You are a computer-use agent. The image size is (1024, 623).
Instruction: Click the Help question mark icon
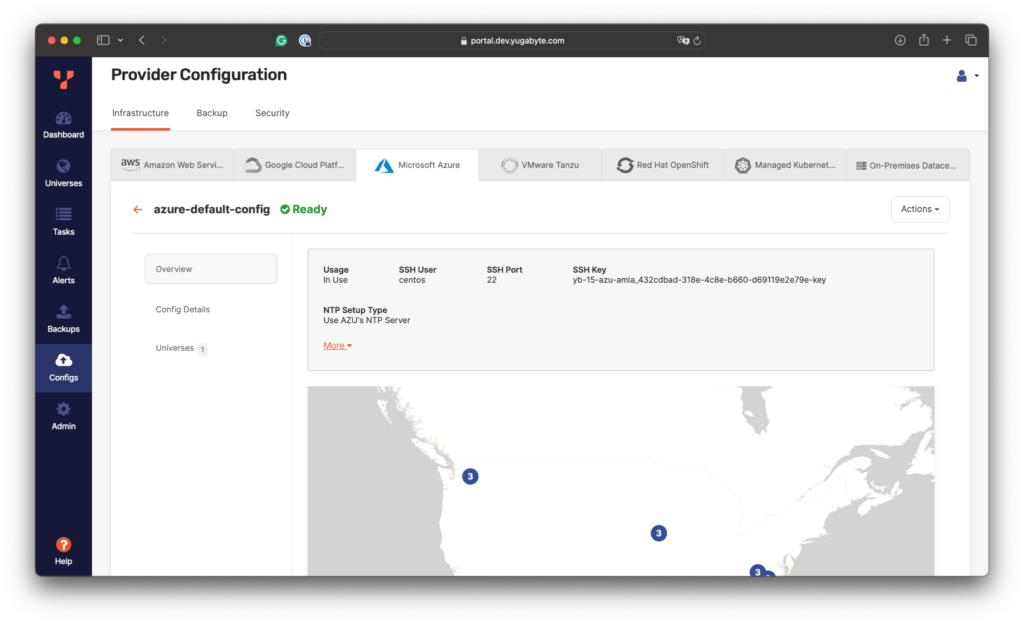tap(63, 545)
